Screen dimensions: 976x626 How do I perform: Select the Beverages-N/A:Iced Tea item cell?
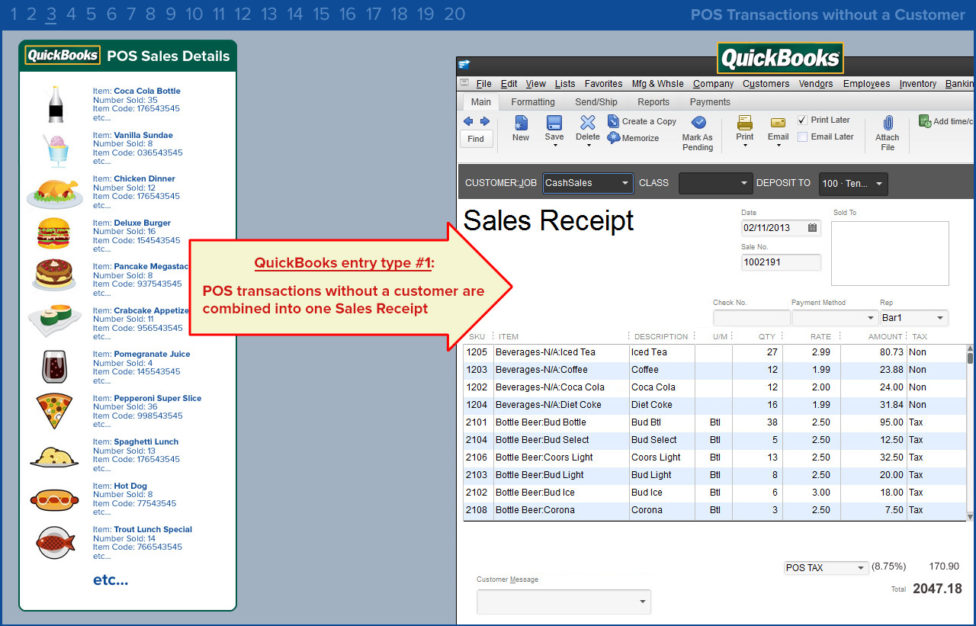coord(561,352)
